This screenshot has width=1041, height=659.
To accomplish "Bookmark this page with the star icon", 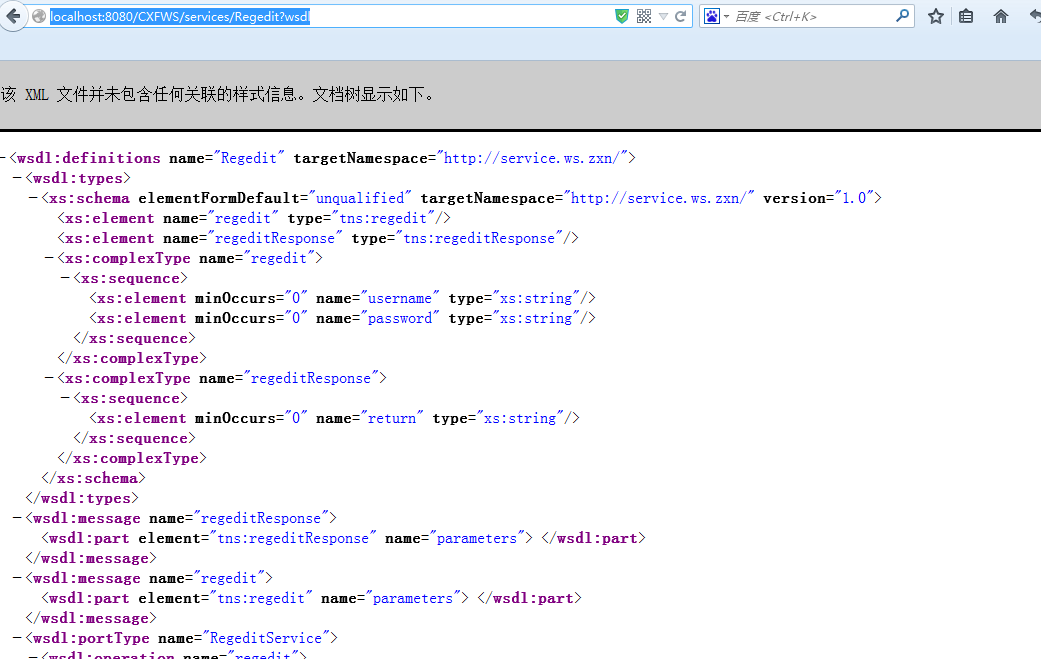I will point(936,17).
